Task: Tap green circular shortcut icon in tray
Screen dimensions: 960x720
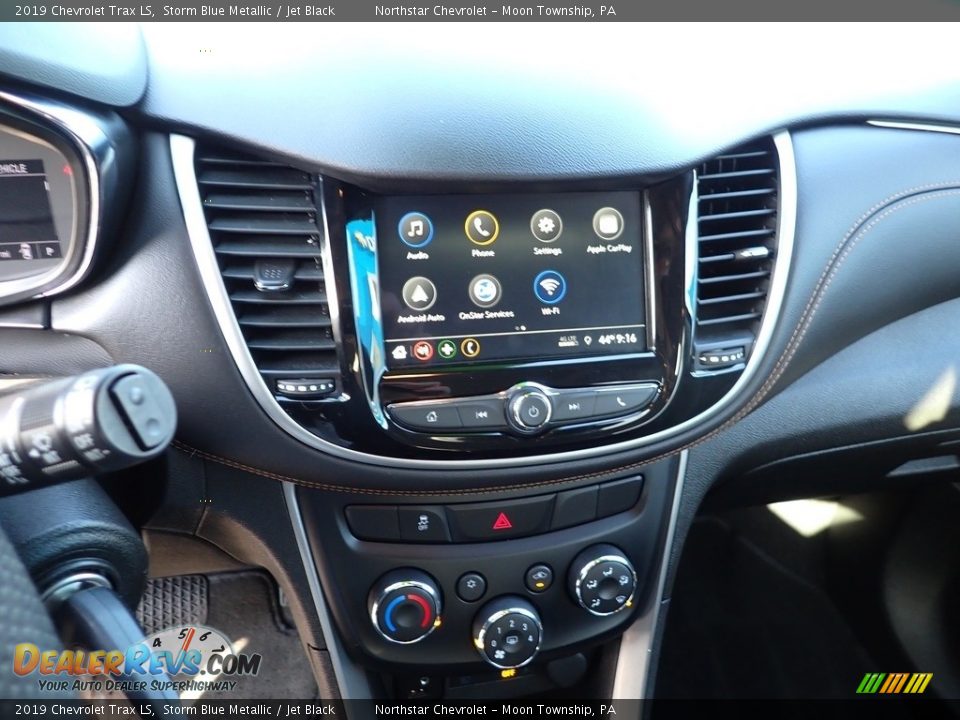Action: point(447,349)
